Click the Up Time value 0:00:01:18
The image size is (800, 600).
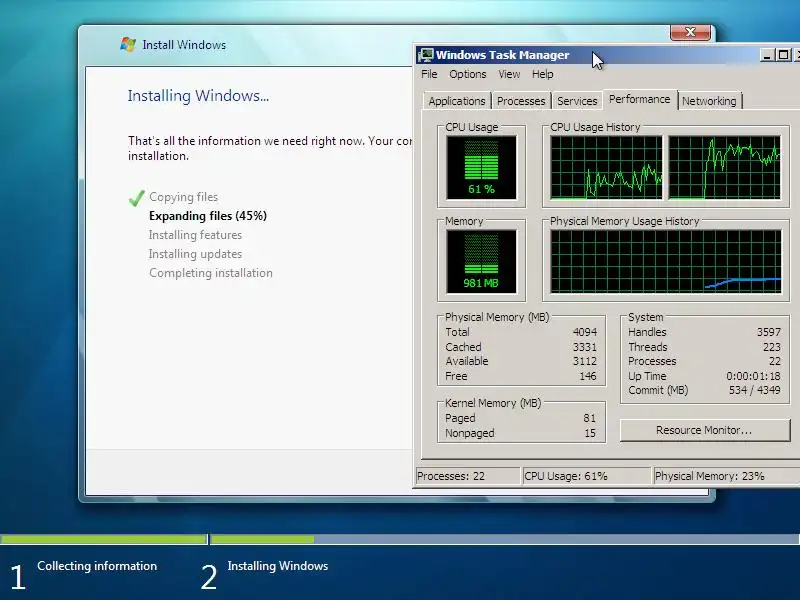point(754,376)
